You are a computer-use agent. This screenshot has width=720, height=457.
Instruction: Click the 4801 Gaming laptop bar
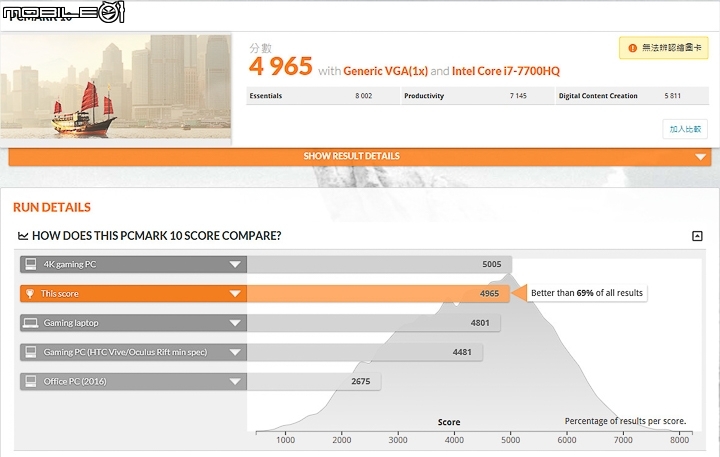[x=373, y=323]
